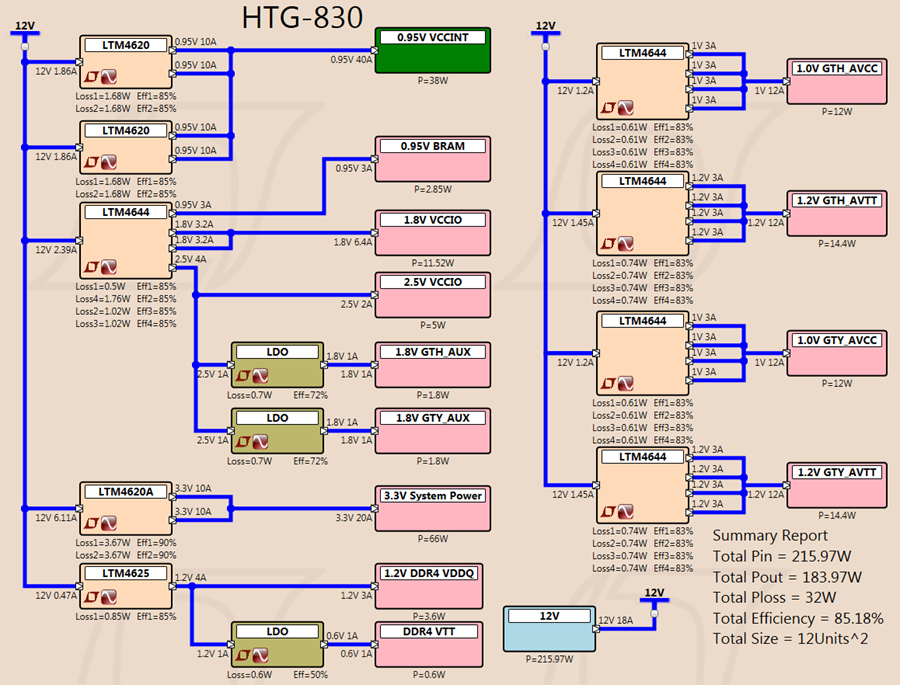This screenshot has height=685, width=900.
Task: Click the waveform icon in the LDO feeding DDR4 VTT
Action: pos(260,655)
